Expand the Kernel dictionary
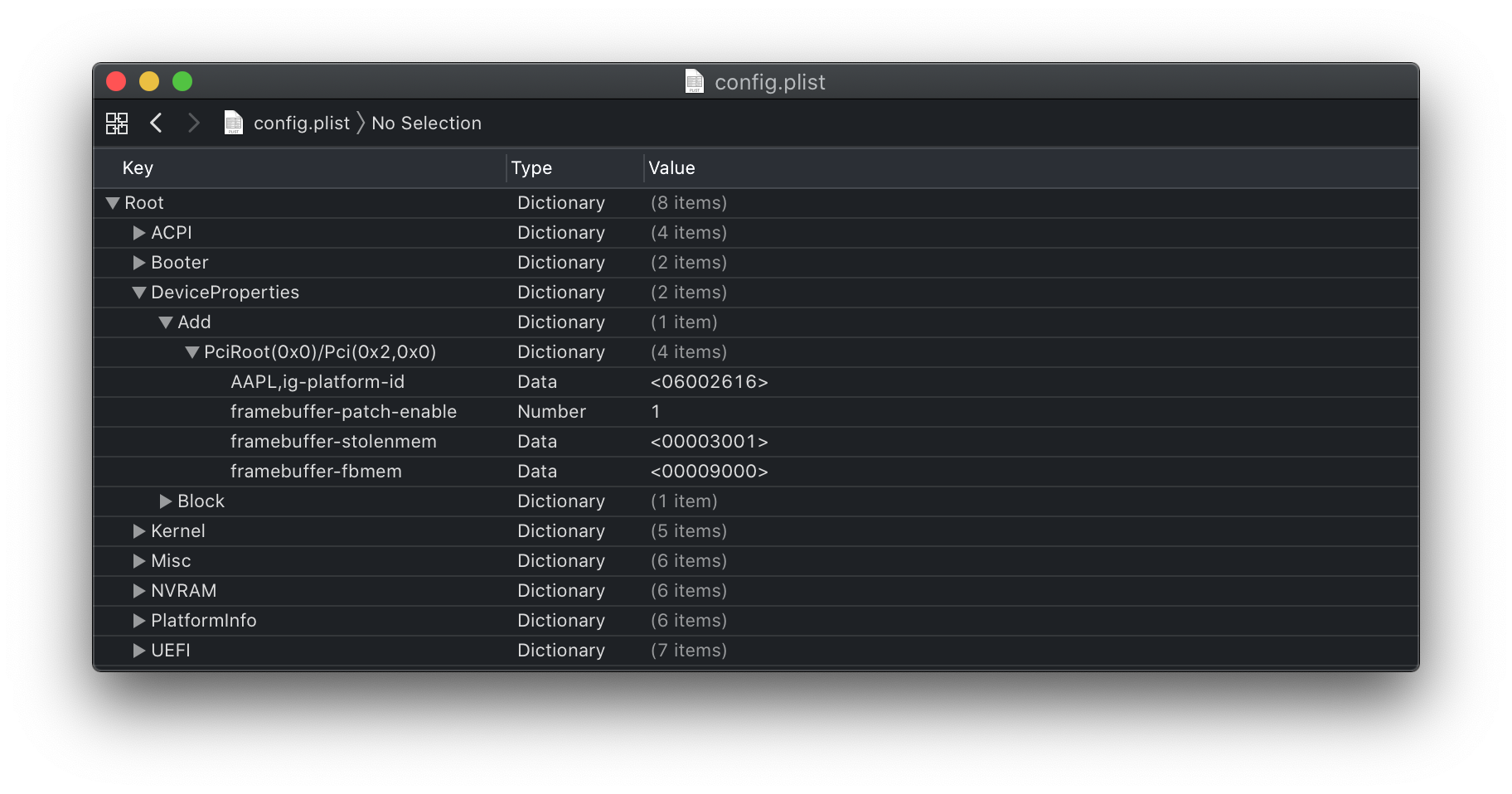1512x794 pixels. click(x=138, y=530)
